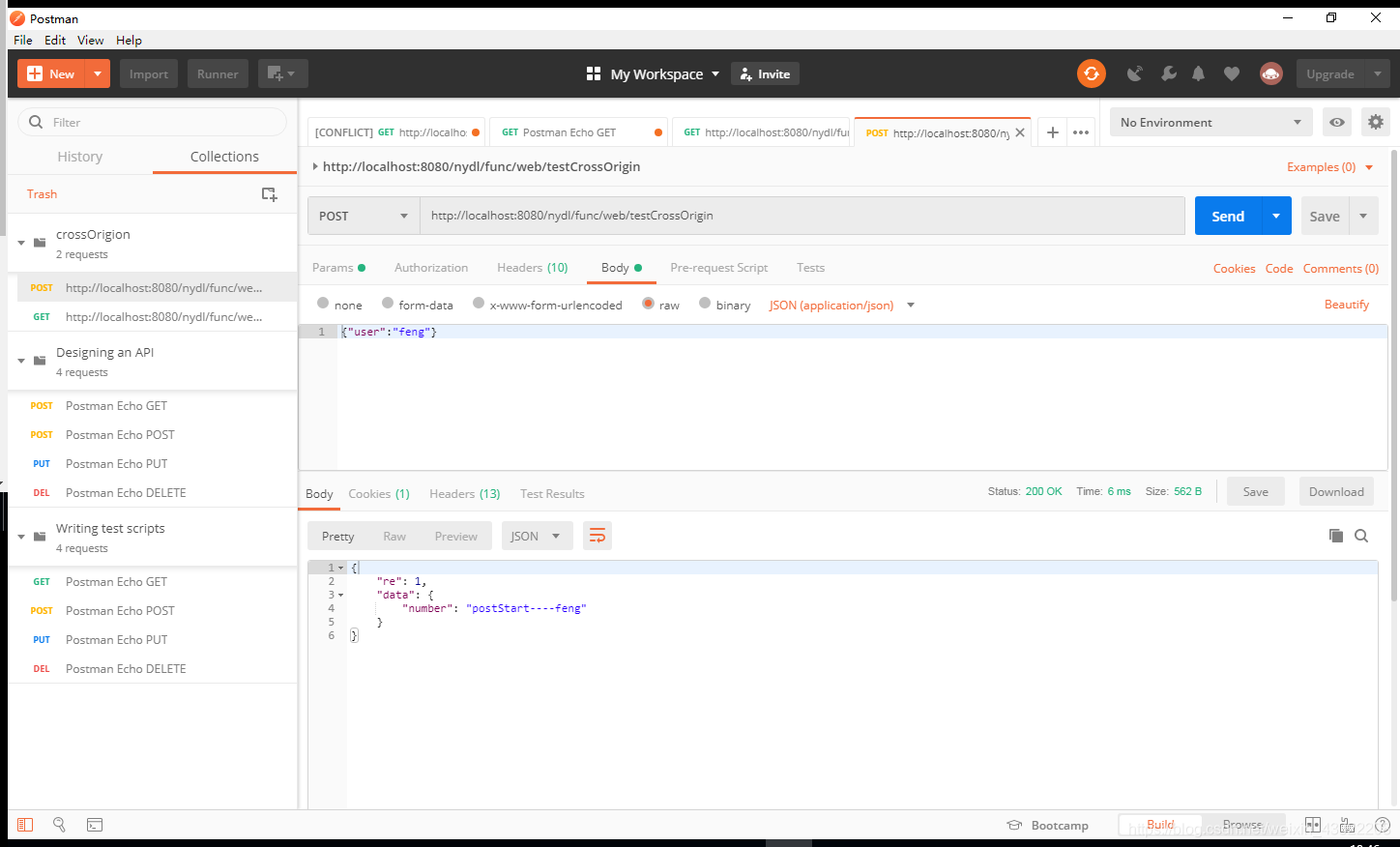Open Postman Echo PUT under Designing an API

pyautogui.click(x=116, y=464)
